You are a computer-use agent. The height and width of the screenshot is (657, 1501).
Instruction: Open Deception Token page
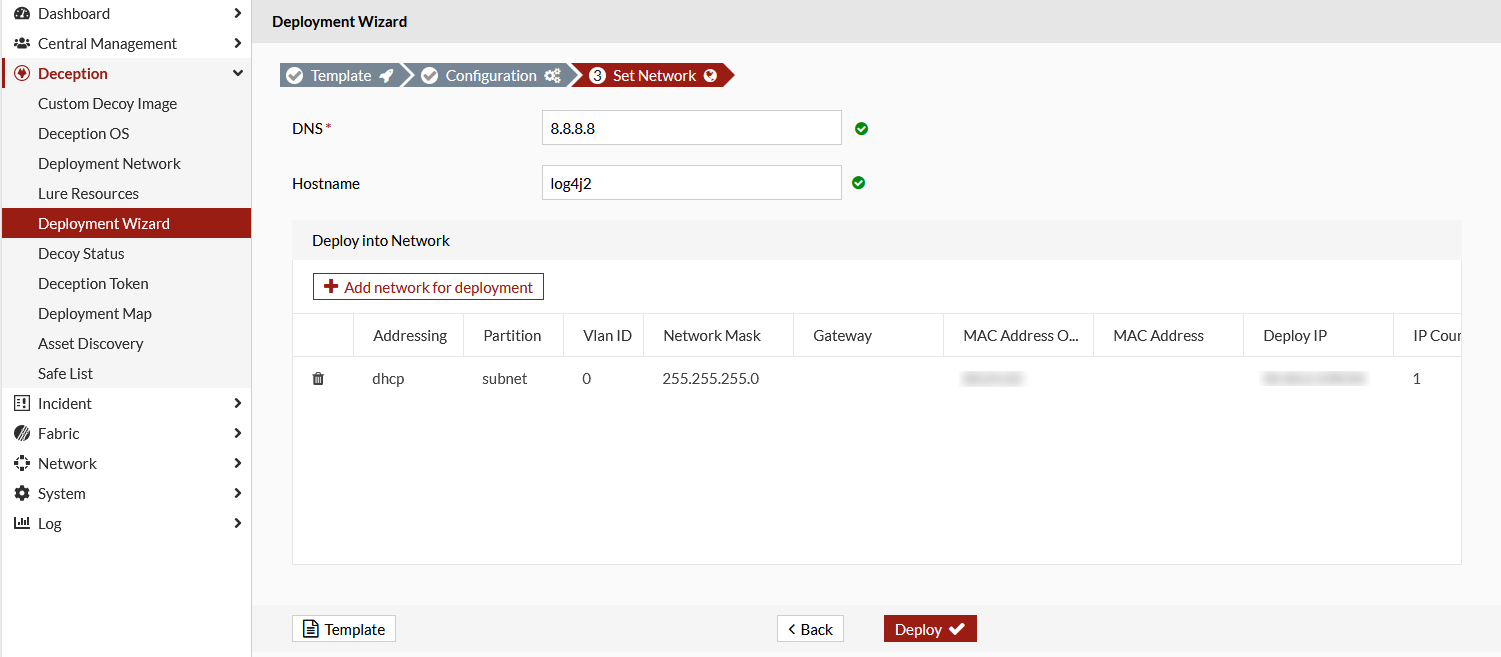point(126,284)
